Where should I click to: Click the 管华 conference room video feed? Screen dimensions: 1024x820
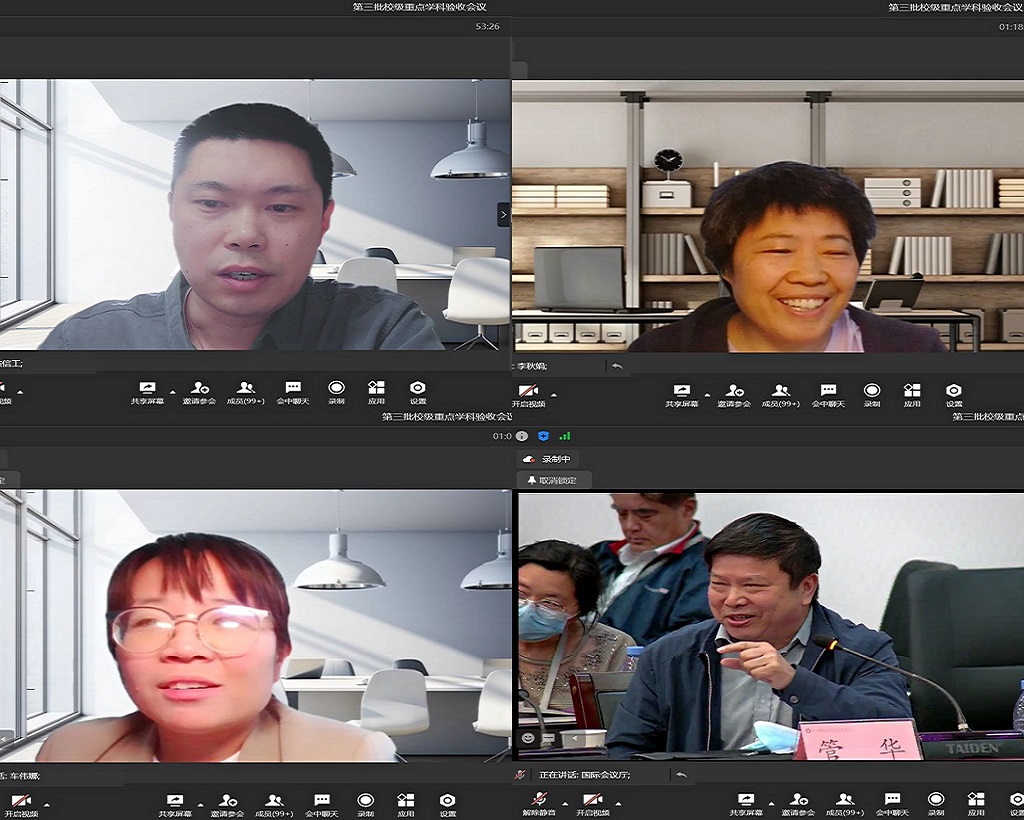[770, 625]
